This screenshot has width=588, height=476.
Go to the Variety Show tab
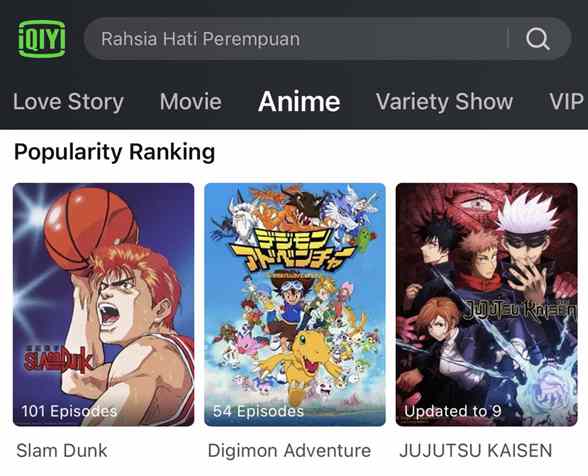pos(444,102)
